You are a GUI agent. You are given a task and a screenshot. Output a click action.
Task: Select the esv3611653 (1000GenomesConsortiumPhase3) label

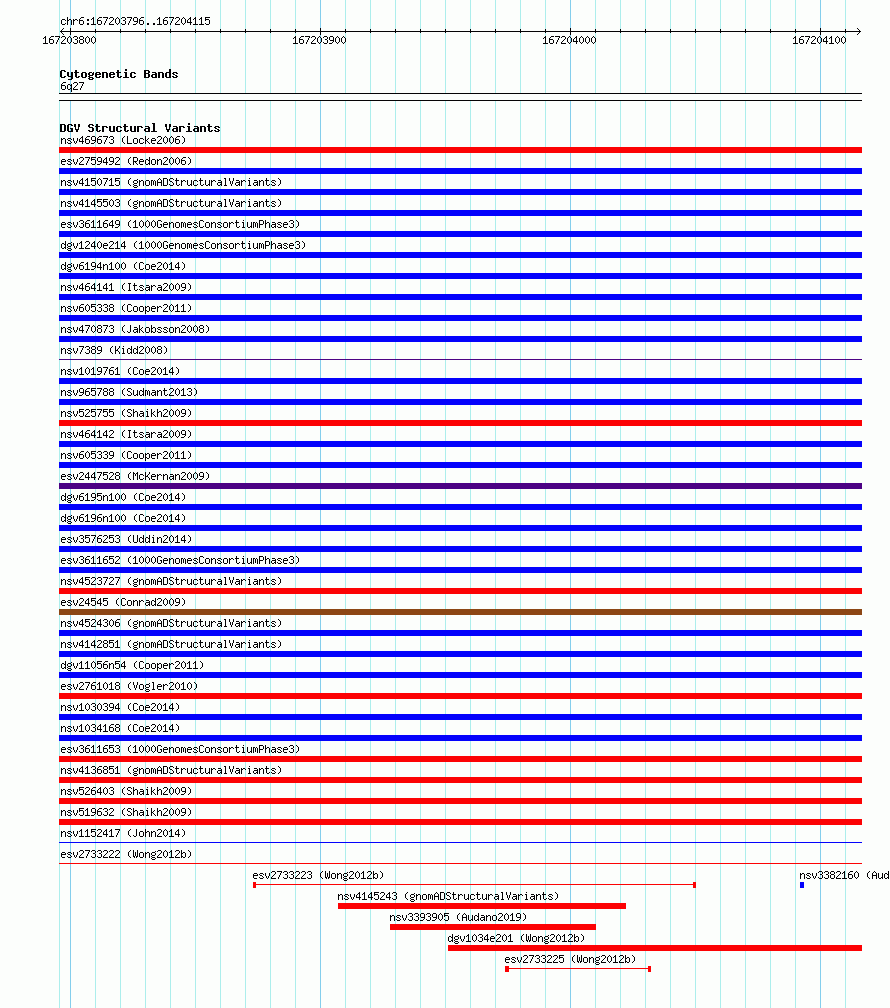[180, 750]
